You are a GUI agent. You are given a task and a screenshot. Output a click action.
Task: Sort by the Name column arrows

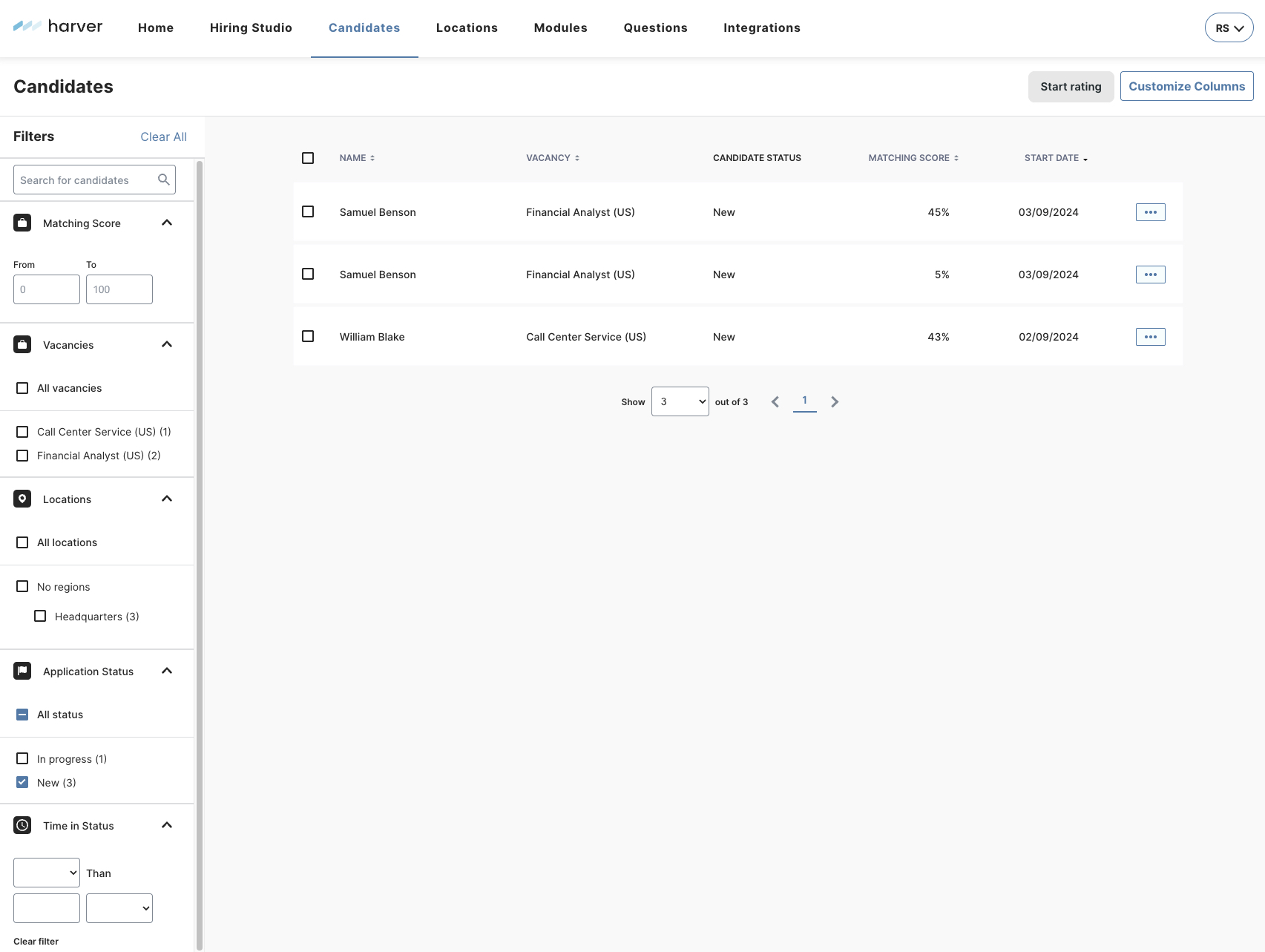pos(372,158)
